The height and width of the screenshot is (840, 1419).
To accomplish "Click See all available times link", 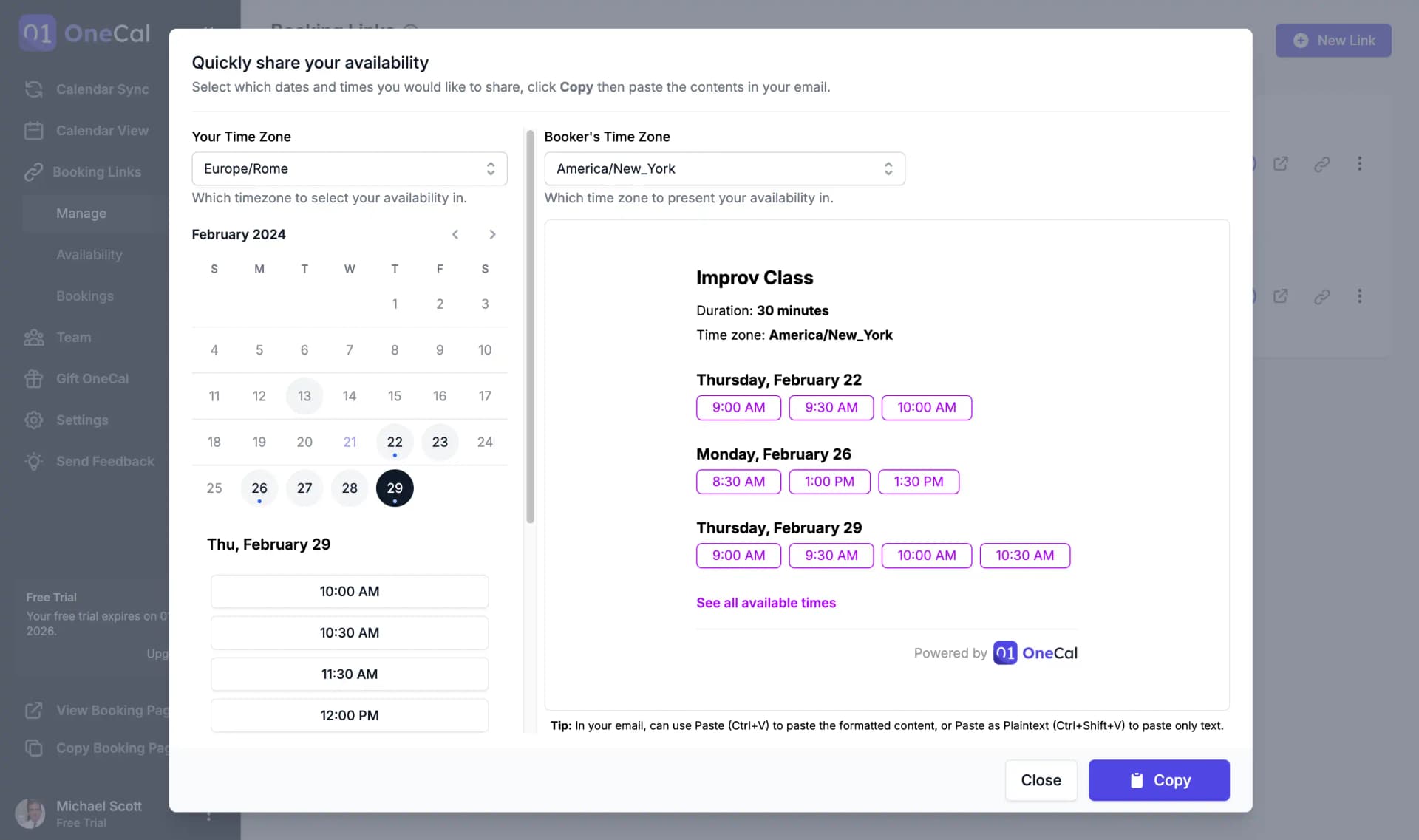I will coord(766,602).
